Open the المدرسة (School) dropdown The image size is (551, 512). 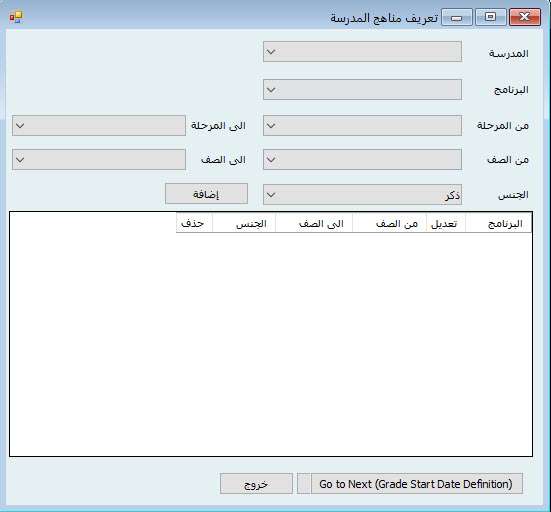pos(362,52)
